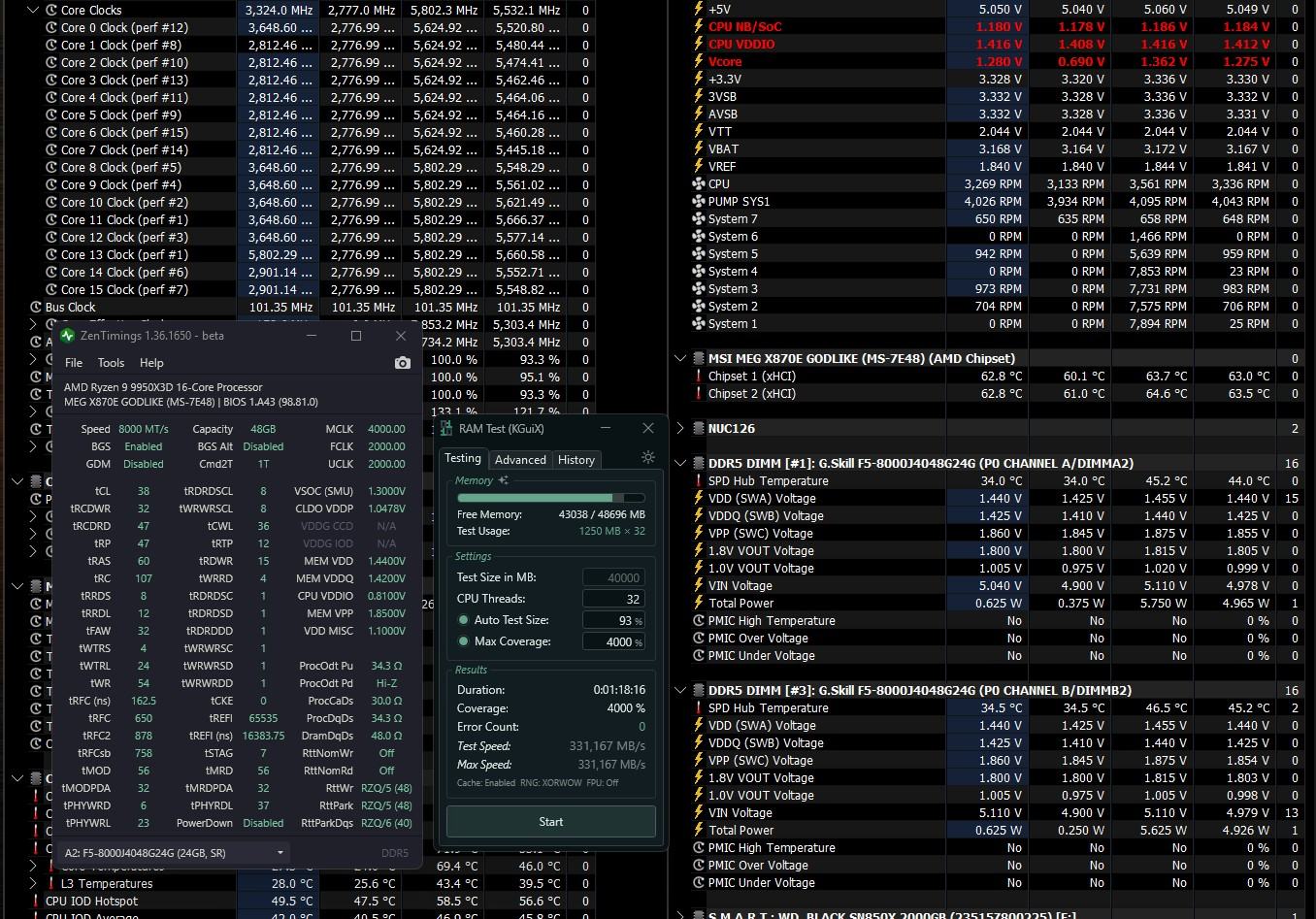Click the clock icon of Core 0 Clock row
1316x919 pixels.
[x=51, y=28]
